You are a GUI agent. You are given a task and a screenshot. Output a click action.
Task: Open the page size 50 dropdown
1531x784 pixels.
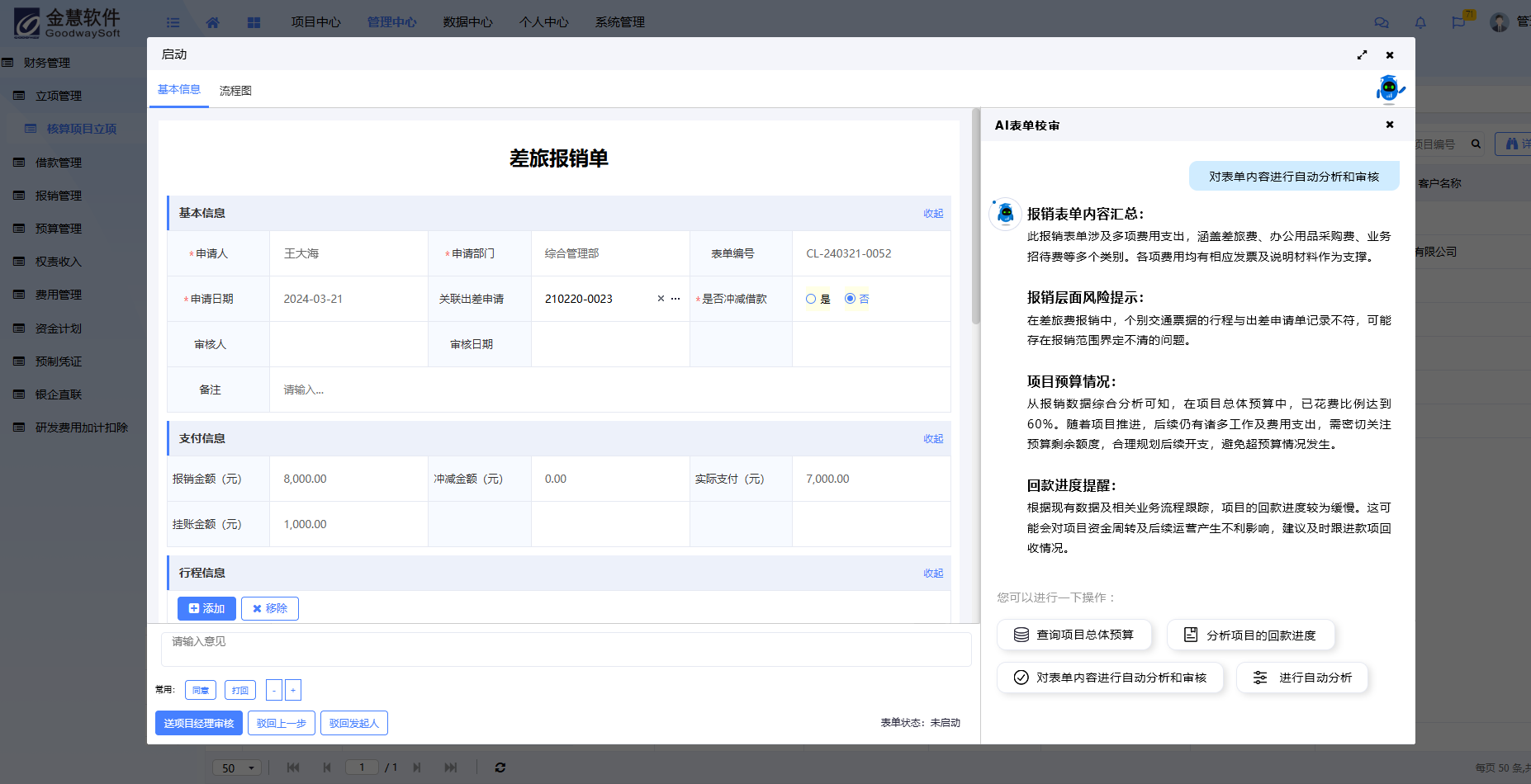pos(237,767)
